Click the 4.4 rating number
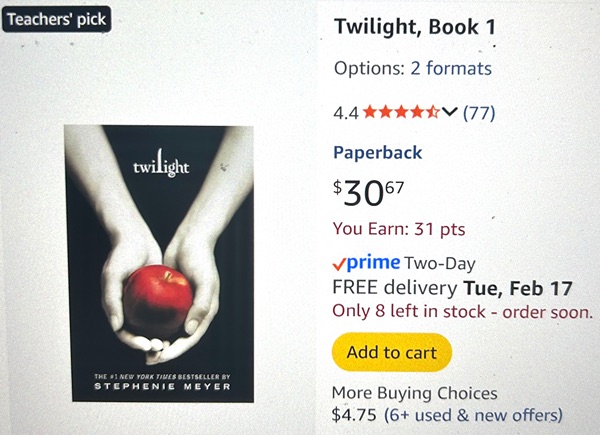Screen dimensions: 600x435 point(346,112)
